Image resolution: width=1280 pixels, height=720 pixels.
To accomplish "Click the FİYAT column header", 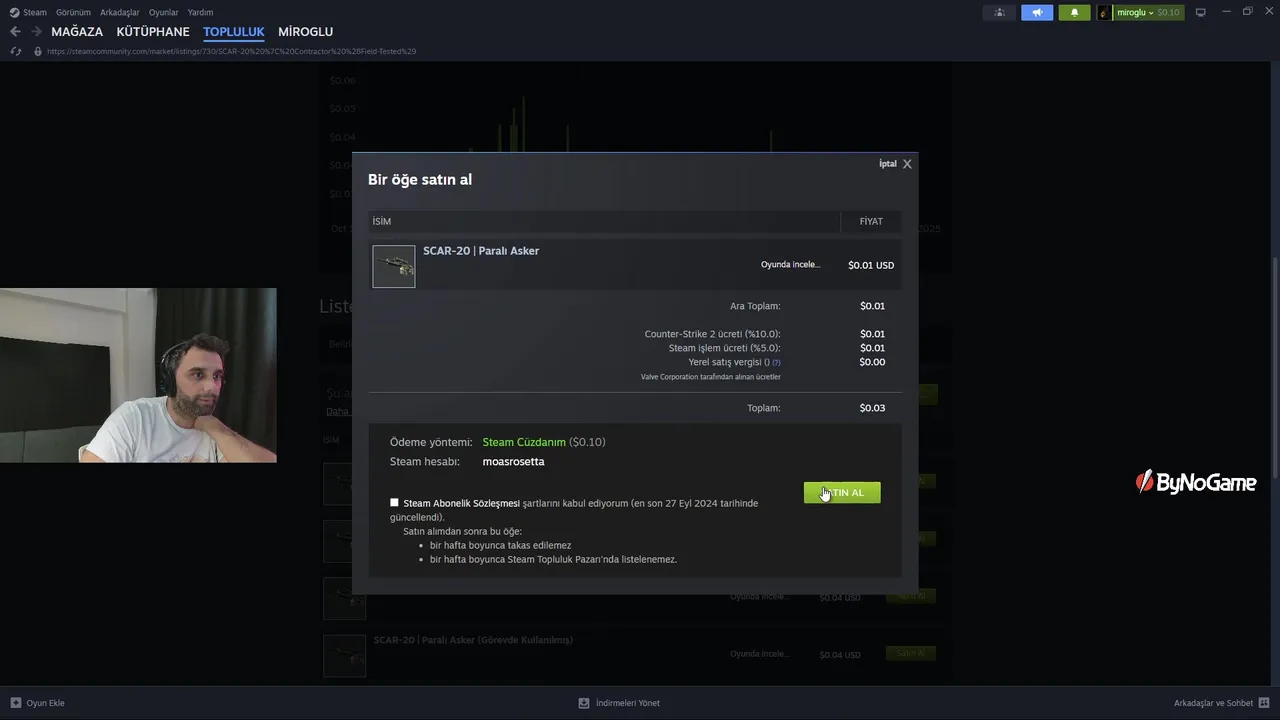I will (x=871, y=221).
